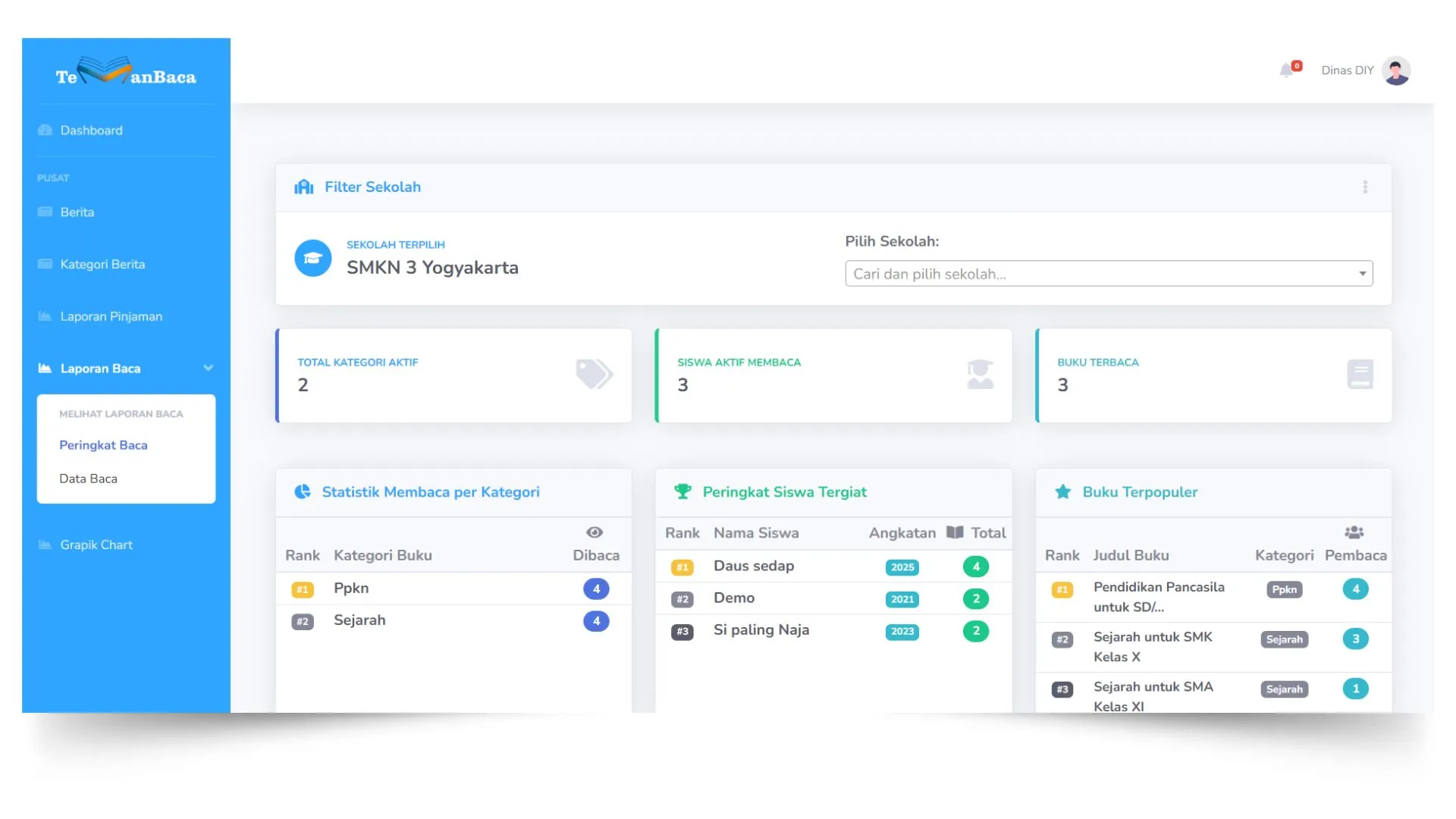Click the book icon on Buku Terbaca card
Viewport: 1456px width, 819px height.
tap(1360, 374)
